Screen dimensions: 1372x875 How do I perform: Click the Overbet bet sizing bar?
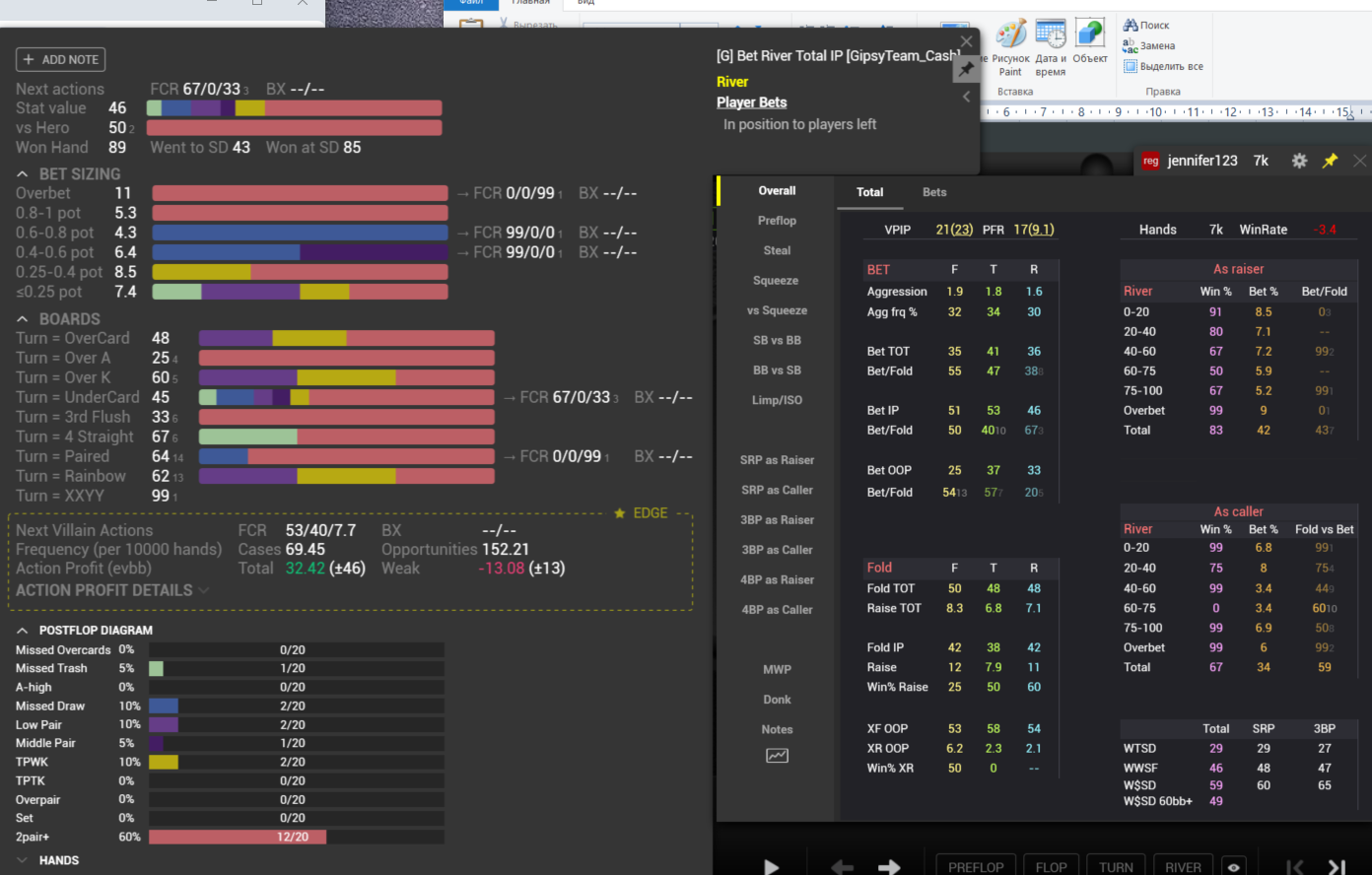[x=300, y=194]
